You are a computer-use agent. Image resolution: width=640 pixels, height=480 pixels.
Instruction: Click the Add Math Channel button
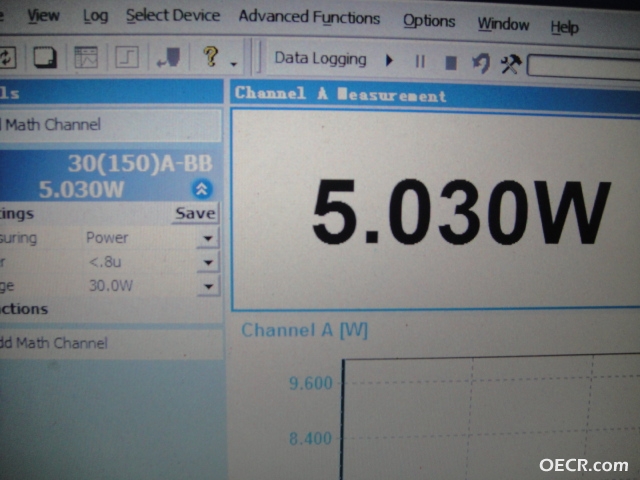point(111,343)
